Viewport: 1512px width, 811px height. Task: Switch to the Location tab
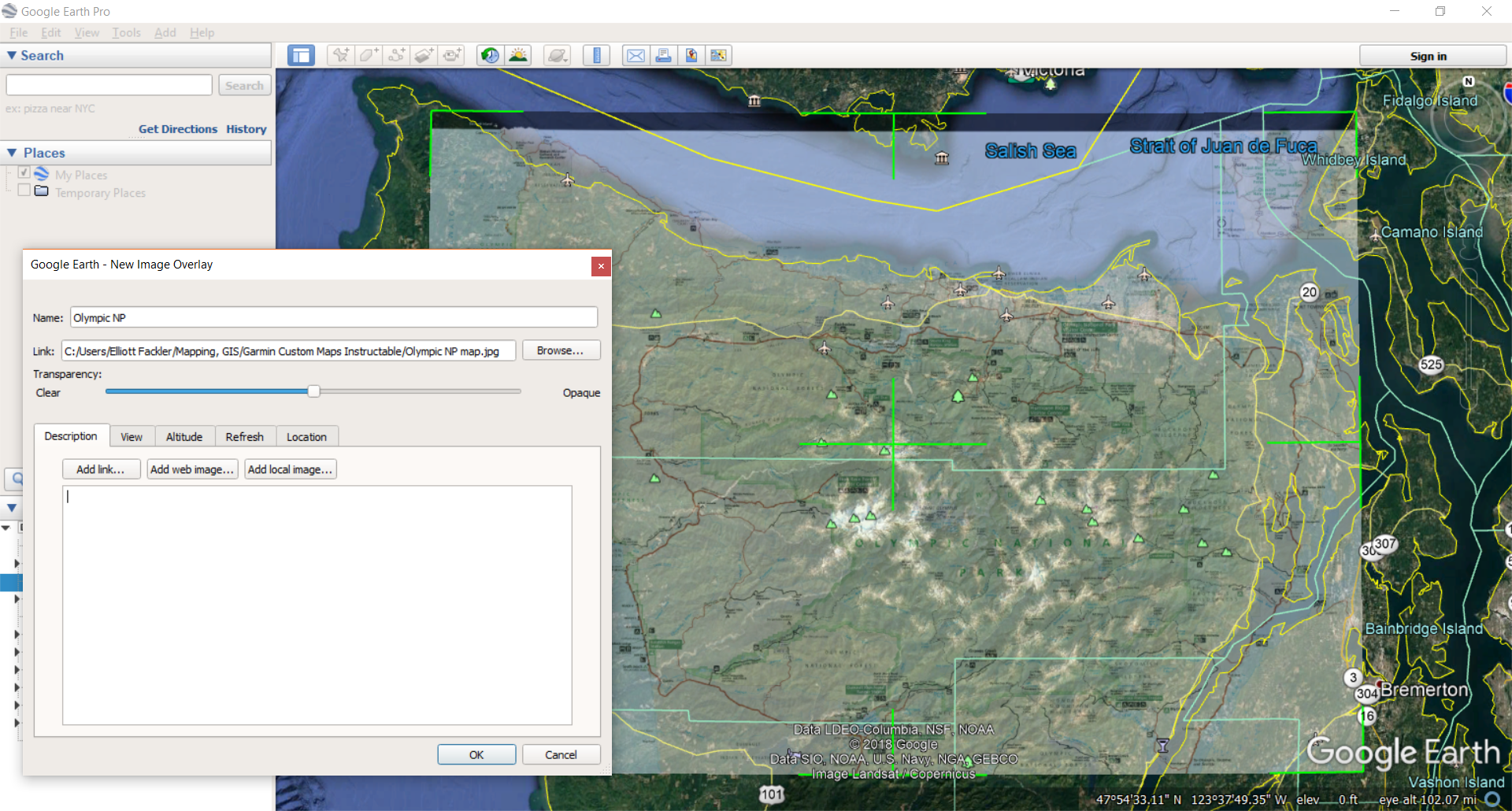(x=306, y=437)
